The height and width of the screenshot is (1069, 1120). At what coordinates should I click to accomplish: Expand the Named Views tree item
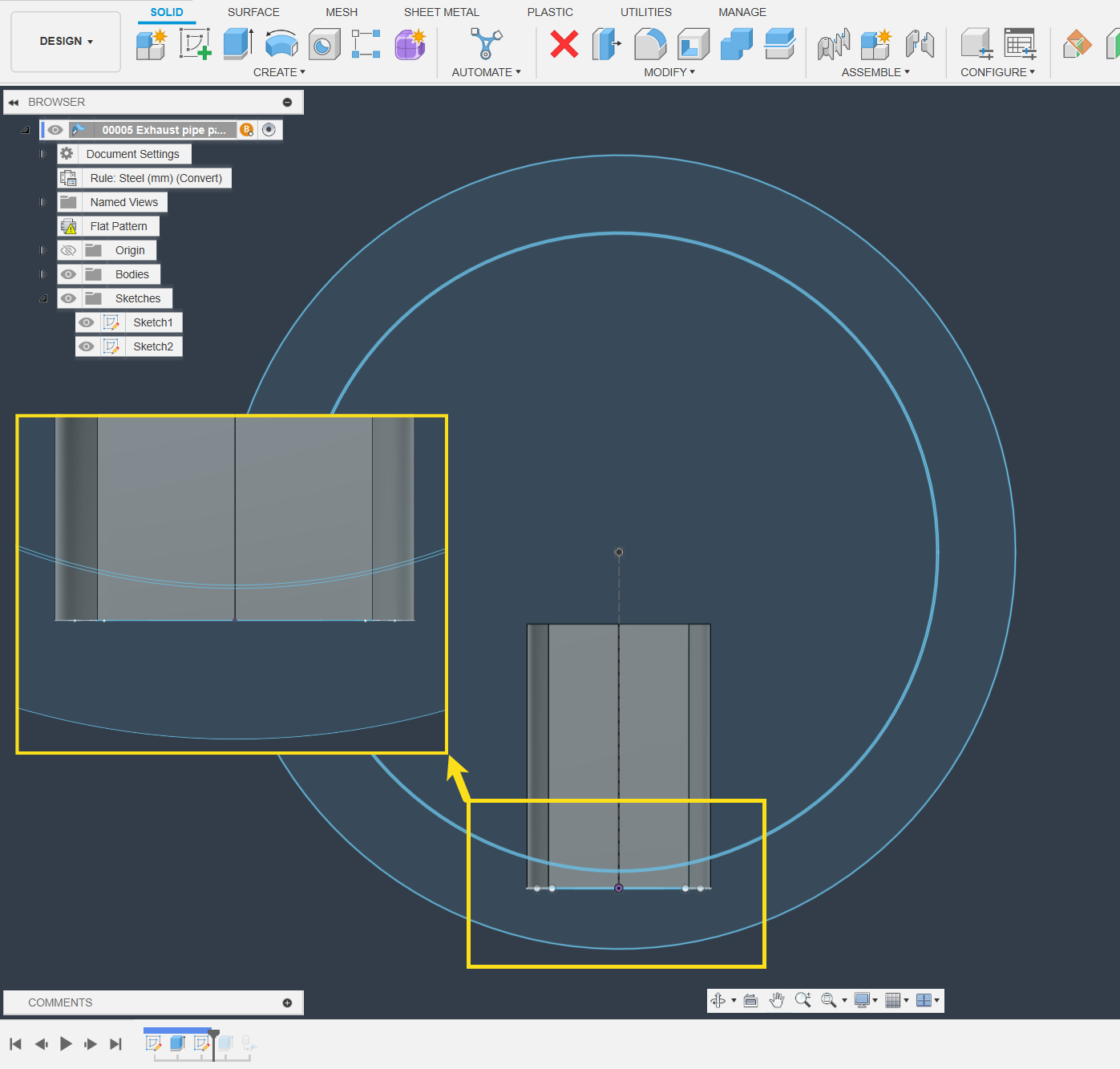(42, 201)
